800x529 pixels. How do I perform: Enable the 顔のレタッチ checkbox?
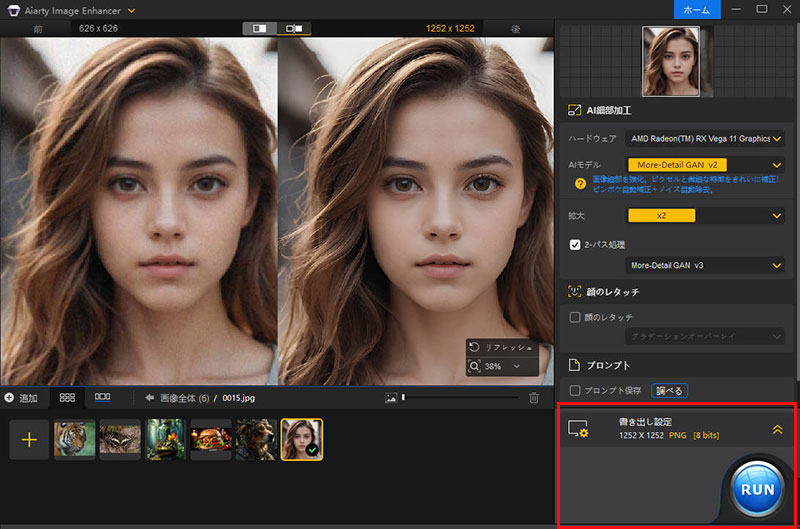coord(575,317)
